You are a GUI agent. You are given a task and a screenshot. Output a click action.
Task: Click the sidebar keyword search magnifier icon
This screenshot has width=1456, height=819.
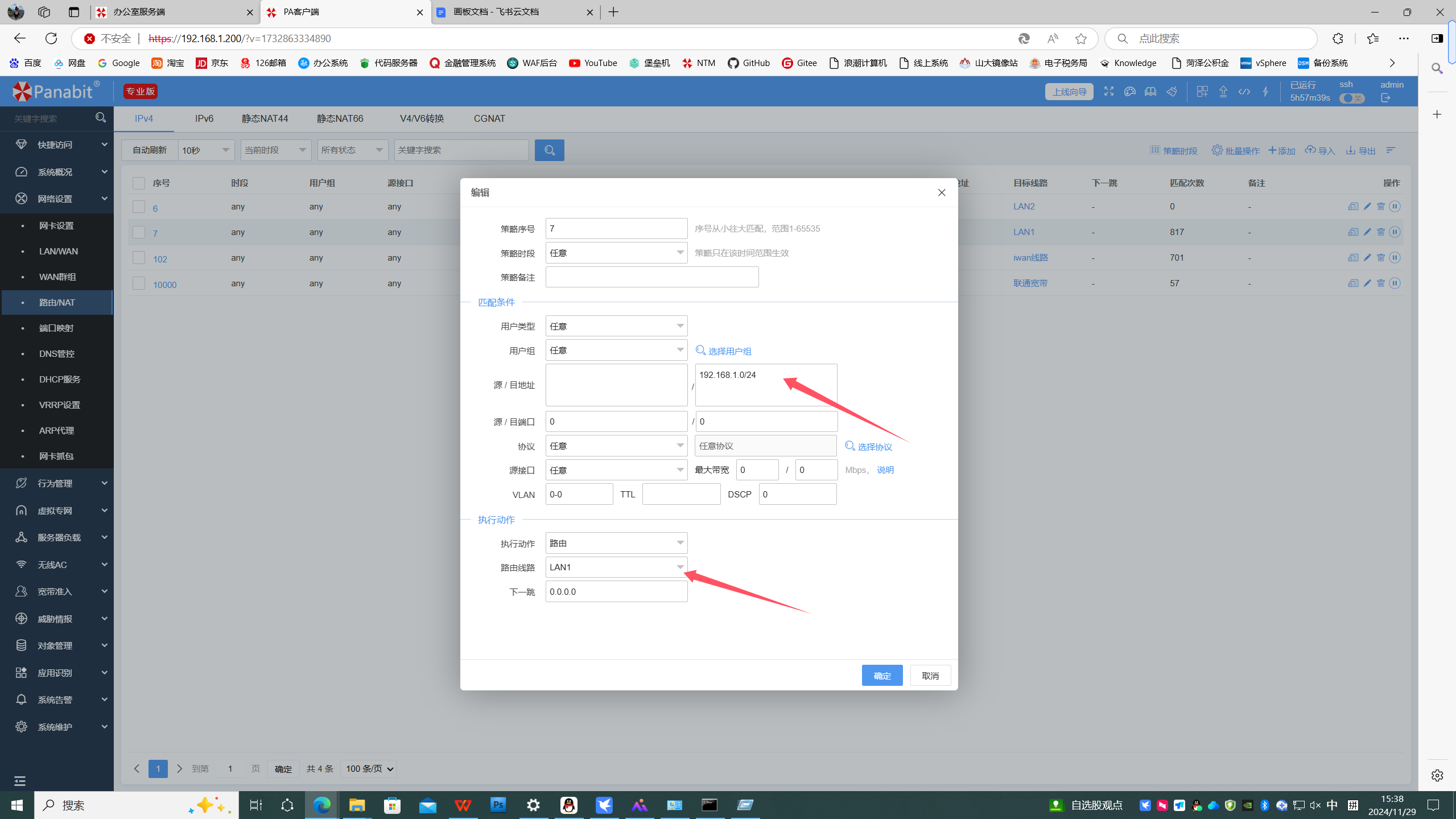point(101,118)
